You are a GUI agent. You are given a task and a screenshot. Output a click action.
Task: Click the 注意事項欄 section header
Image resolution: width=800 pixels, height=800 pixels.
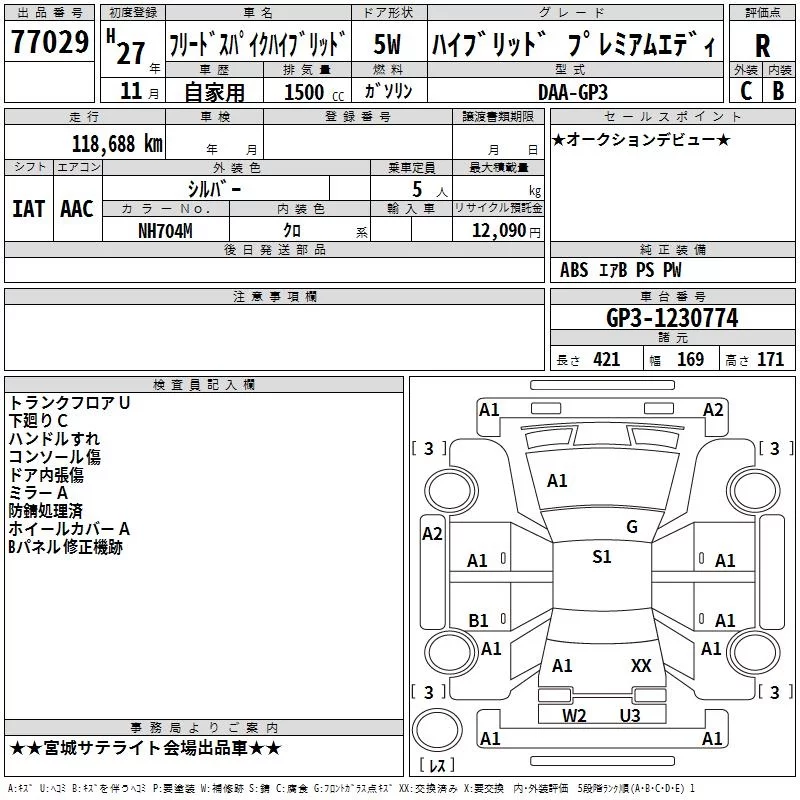tap(275, 296)
